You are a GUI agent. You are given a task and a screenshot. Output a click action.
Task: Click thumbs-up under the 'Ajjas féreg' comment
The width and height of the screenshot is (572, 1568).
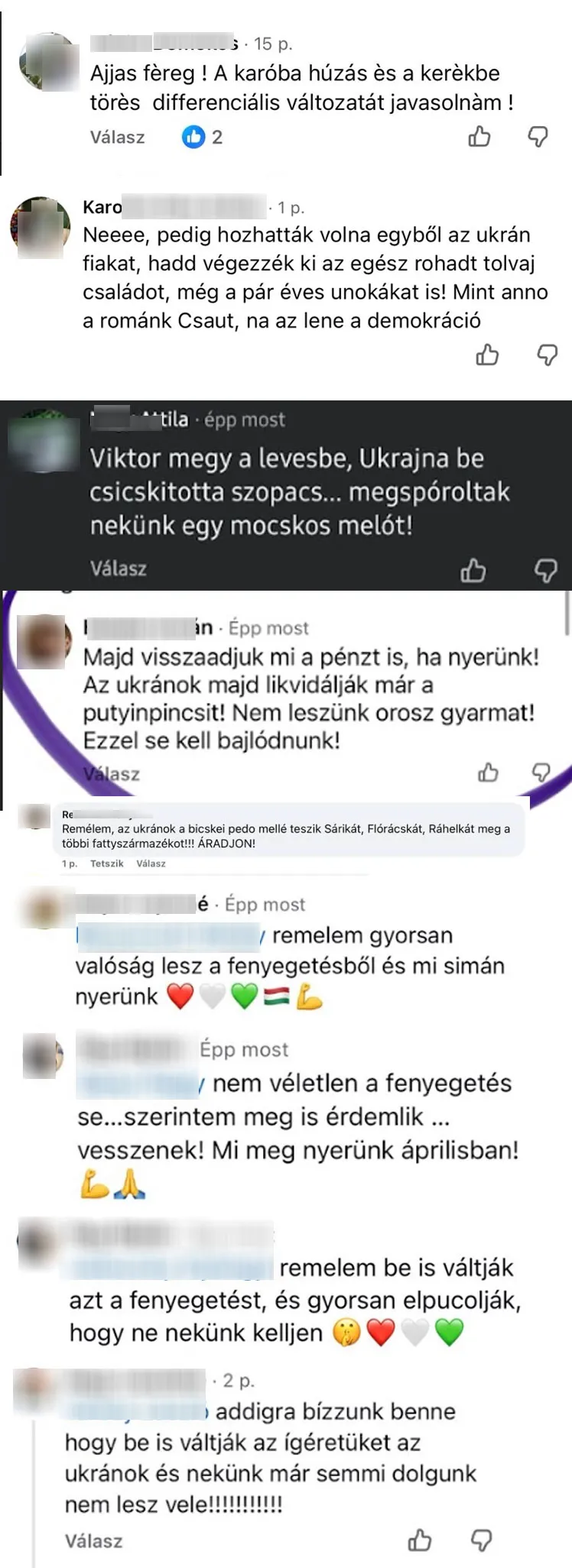click(479, 137)
